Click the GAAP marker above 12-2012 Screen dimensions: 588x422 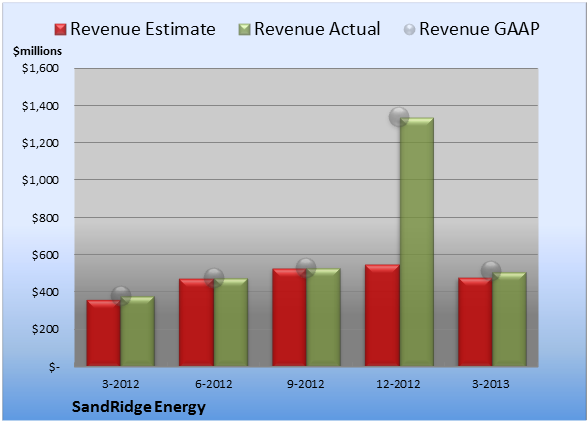(399, 117)
